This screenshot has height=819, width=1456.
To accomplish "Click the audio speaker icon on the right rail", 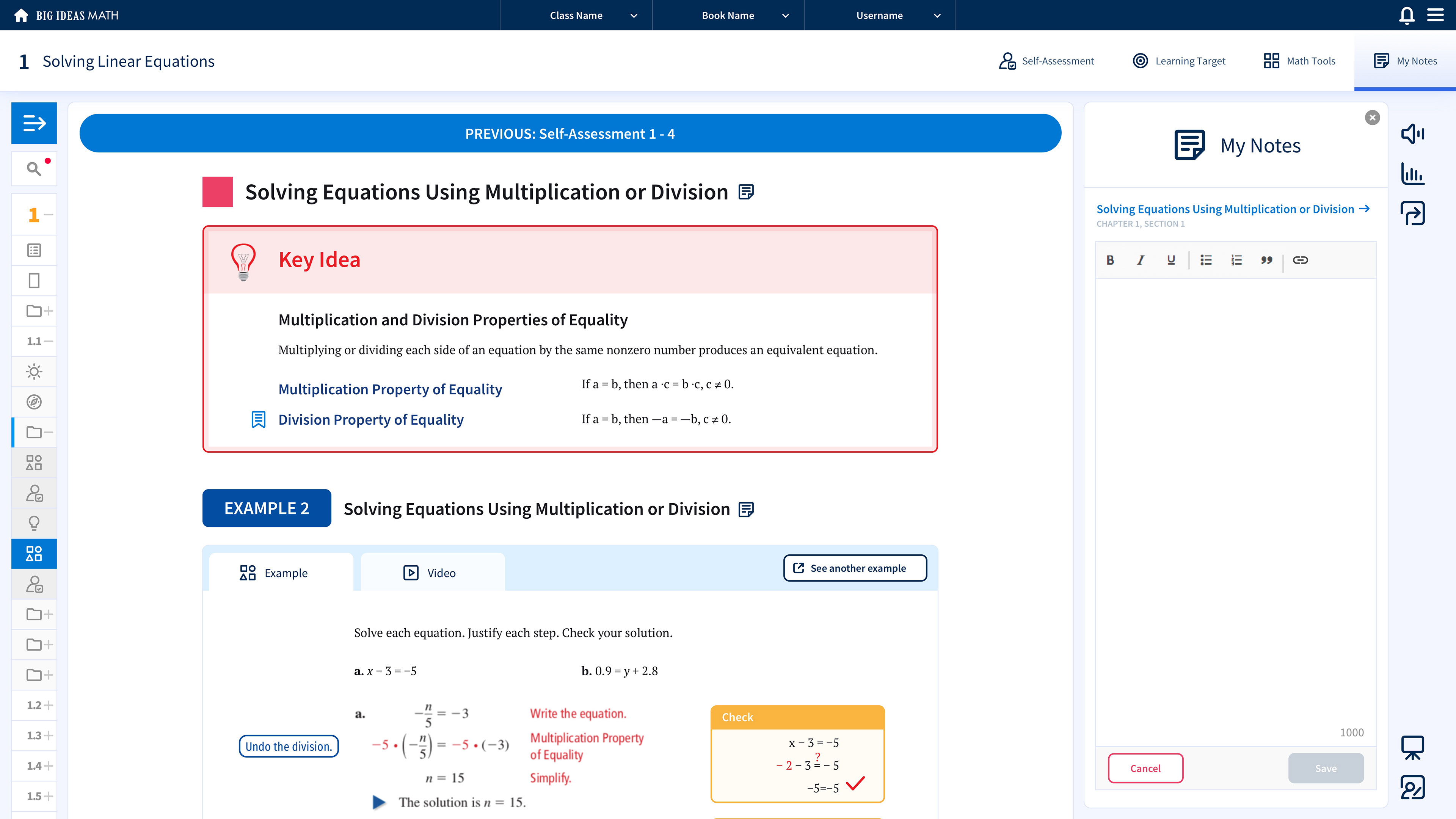I will tap(1412, 134).
